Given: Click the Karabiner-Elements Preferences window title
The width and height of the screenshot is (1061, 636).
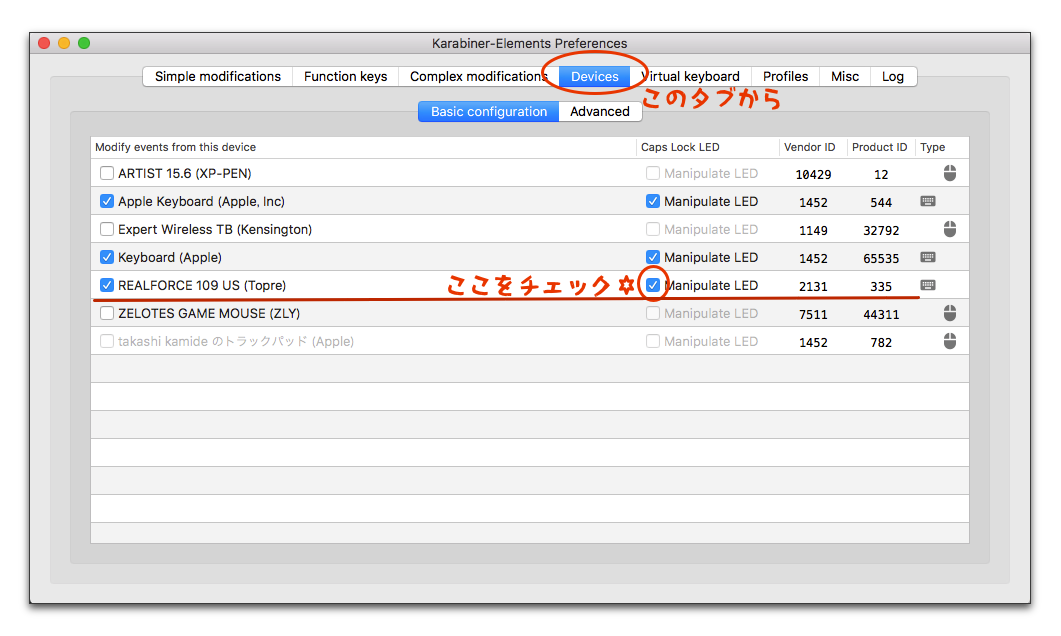Looking at the screenshot, I should [530, 43].
